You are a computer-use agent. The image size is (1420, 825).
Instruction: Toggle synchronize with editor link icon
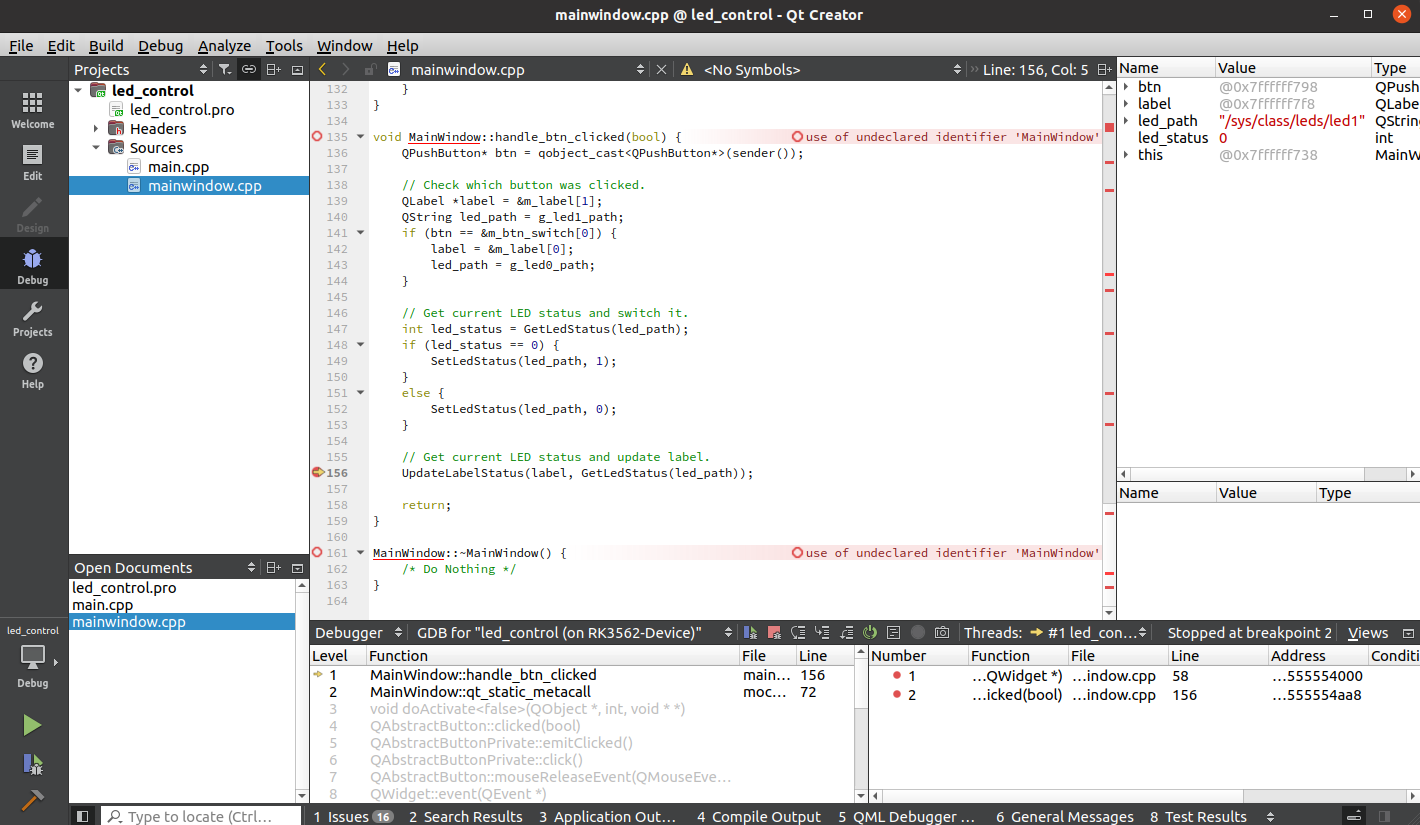pos(249,69)
